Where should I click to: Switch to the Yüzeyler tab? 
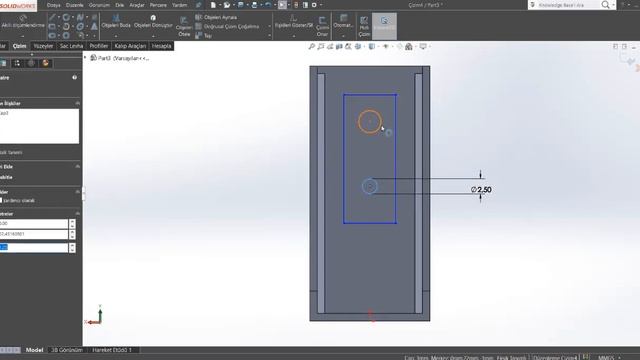(43, 46)
